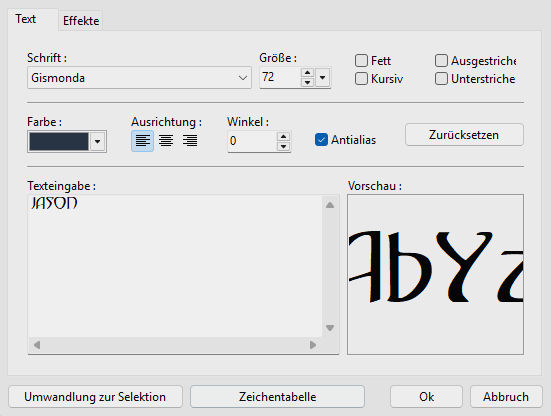Click text input scrollbar right arrow
The width and height of the screenshot is (551, 416).
click(313, 345)
